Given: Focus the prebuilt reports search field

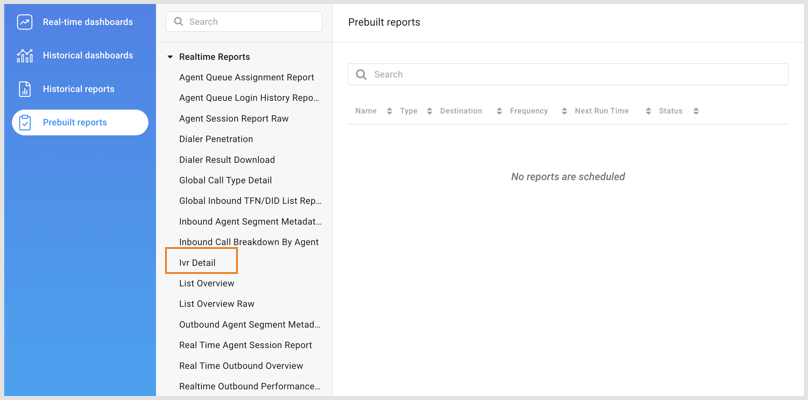Looking at the screenshot, I should click(575, 75).
